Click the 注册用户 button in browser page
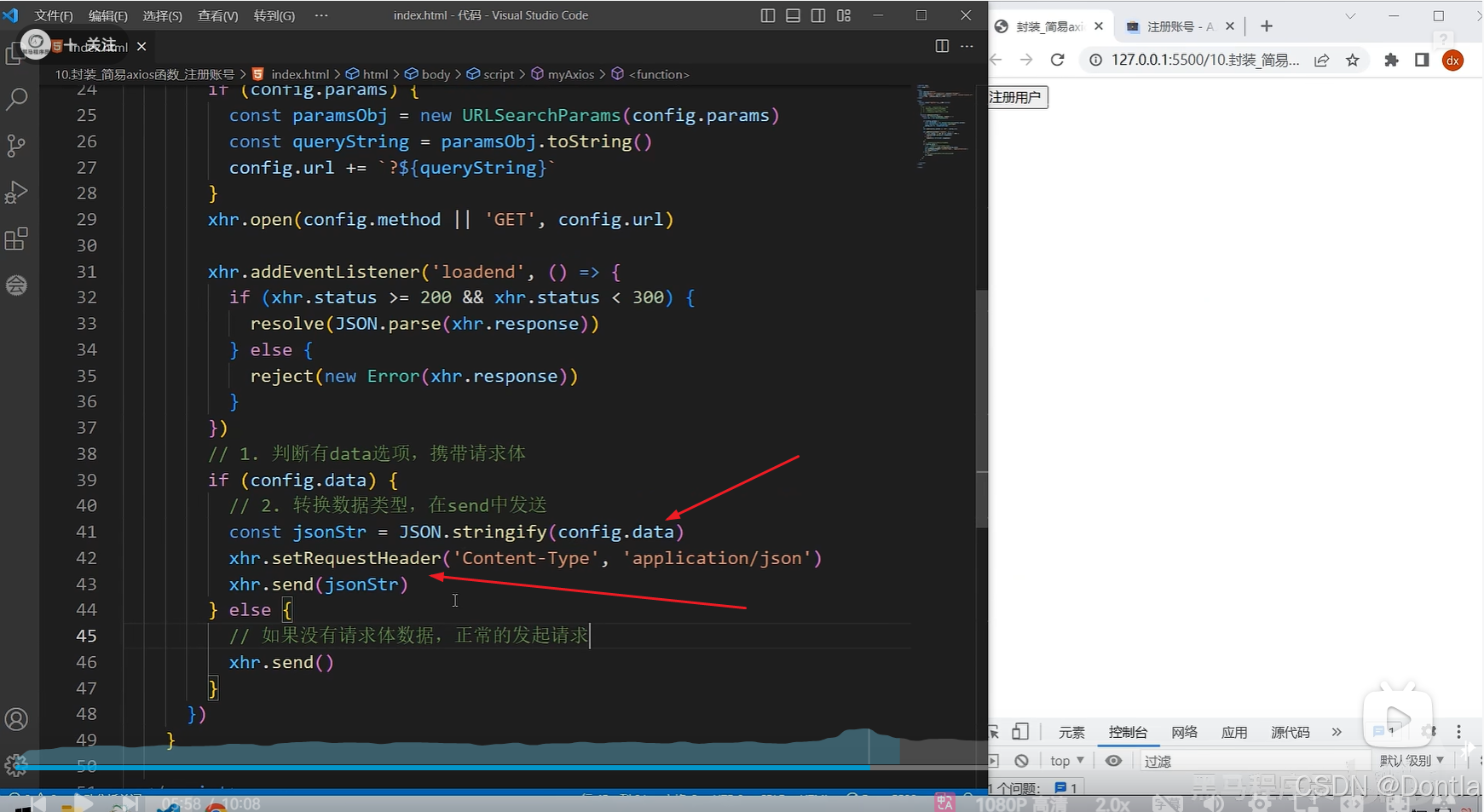This screenshot has height=812, width=1484. pos(1018,97)
